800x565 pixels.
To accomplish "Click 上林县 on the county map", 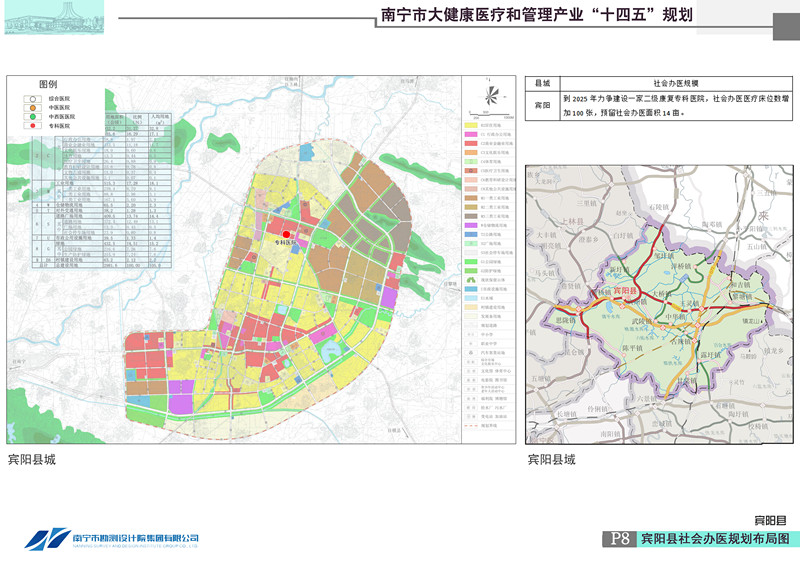I will (572, 221).
